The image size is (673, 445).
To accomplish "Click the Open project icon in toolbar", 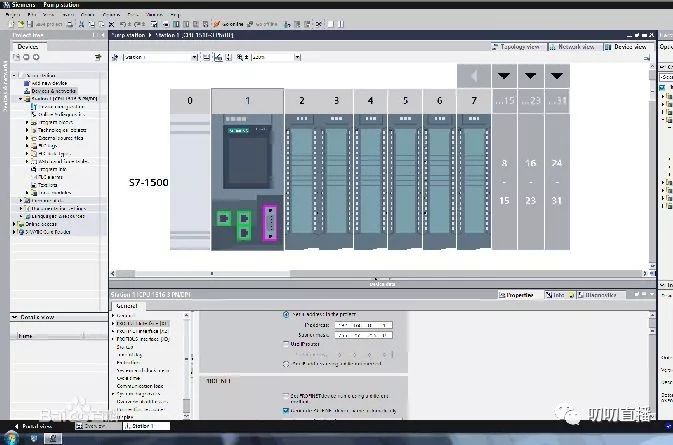I will click(20, 24).
